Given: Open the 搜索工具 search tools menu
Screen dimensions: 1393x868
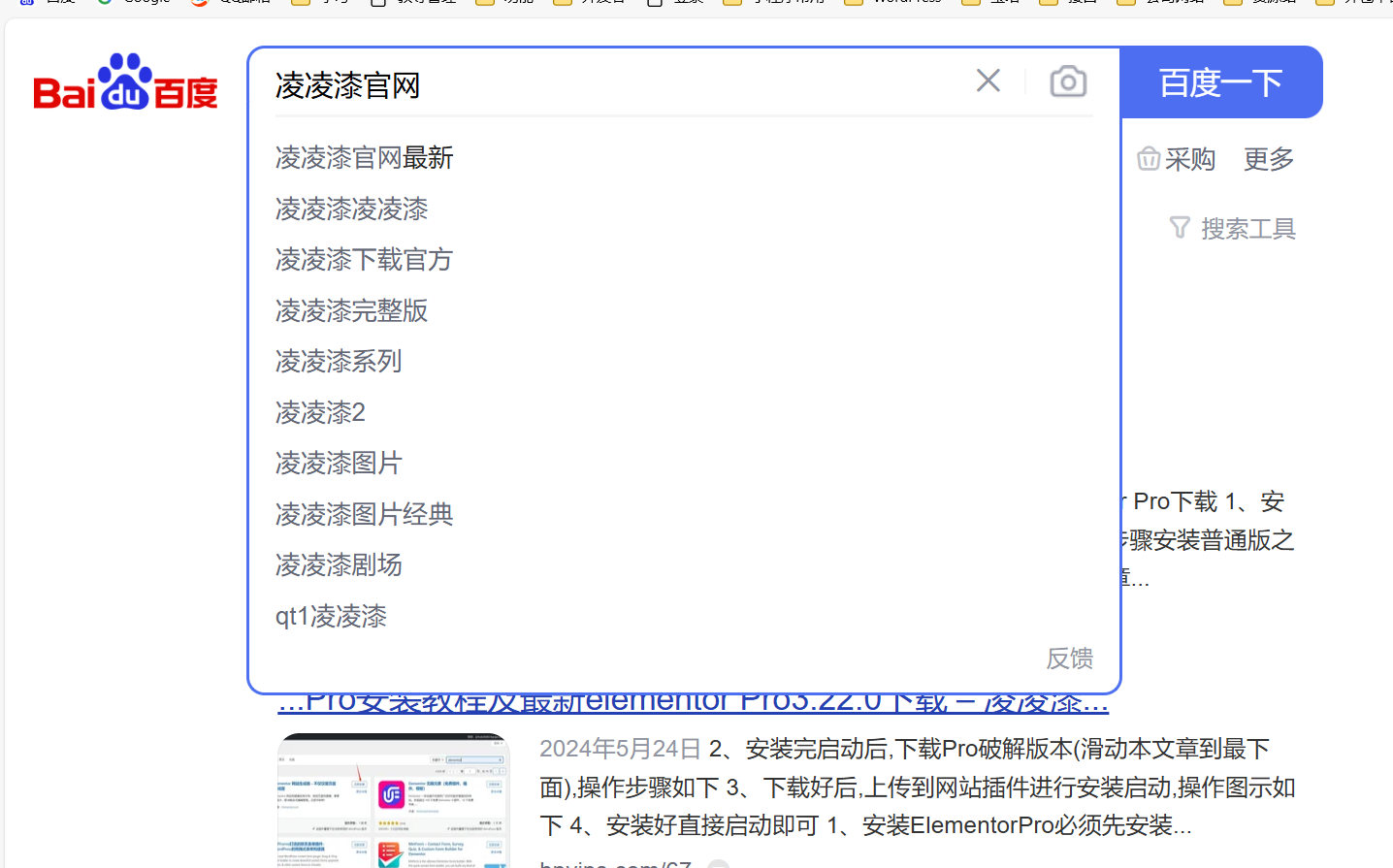Looking at the screenshot, I should (x=1247, y=227).
